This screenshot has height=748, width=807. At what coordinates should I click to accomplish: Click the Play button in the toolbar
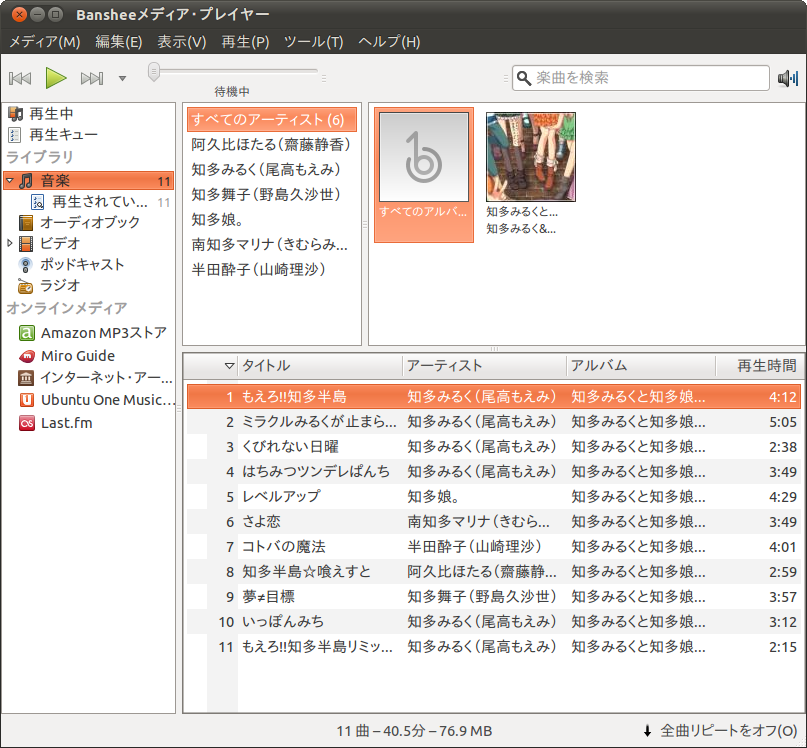(56, 78)
